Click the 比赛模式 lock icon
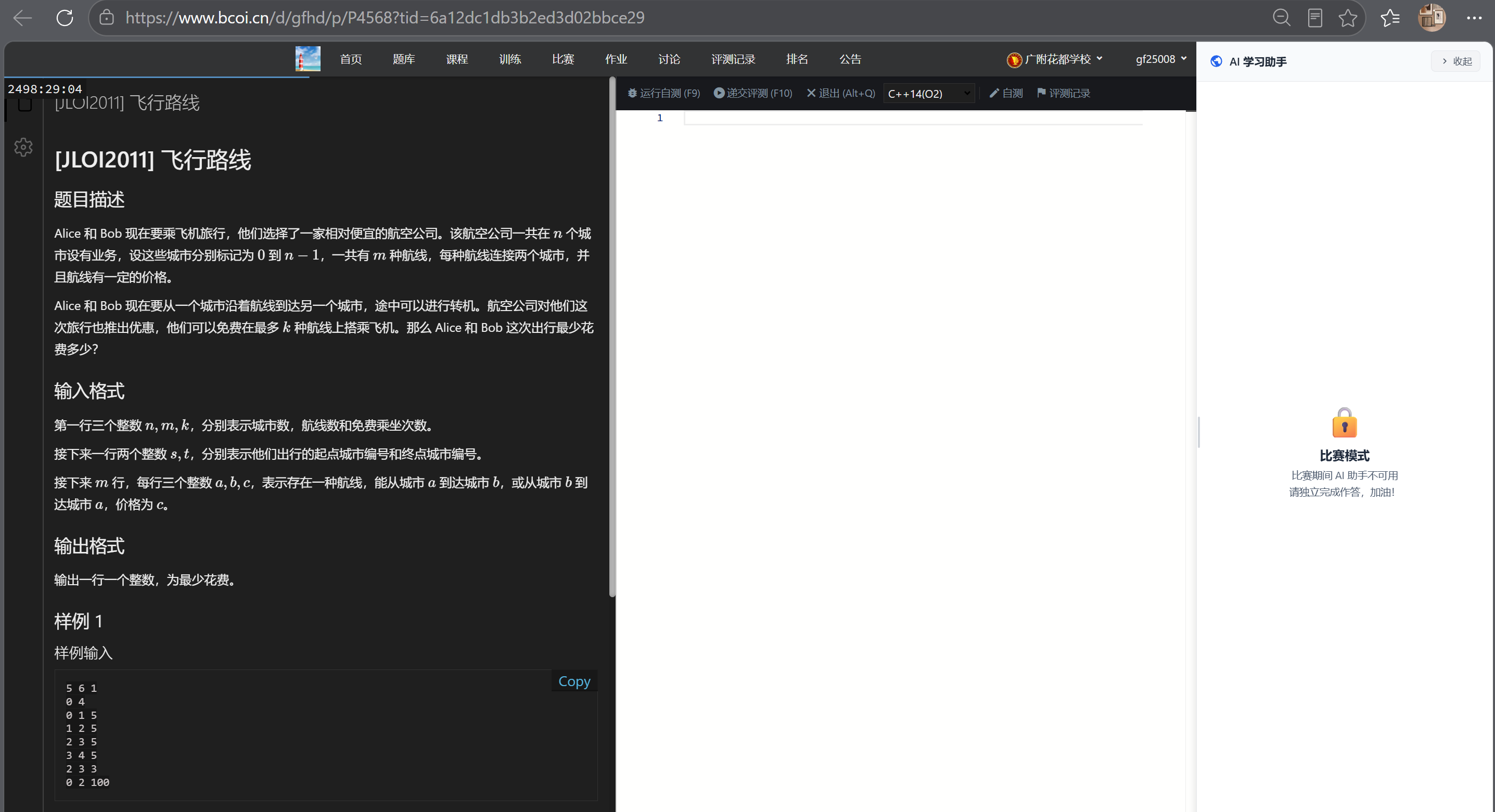Image resolution: width=1495 pixels, height=812 pixels. tap(1344, 422)
